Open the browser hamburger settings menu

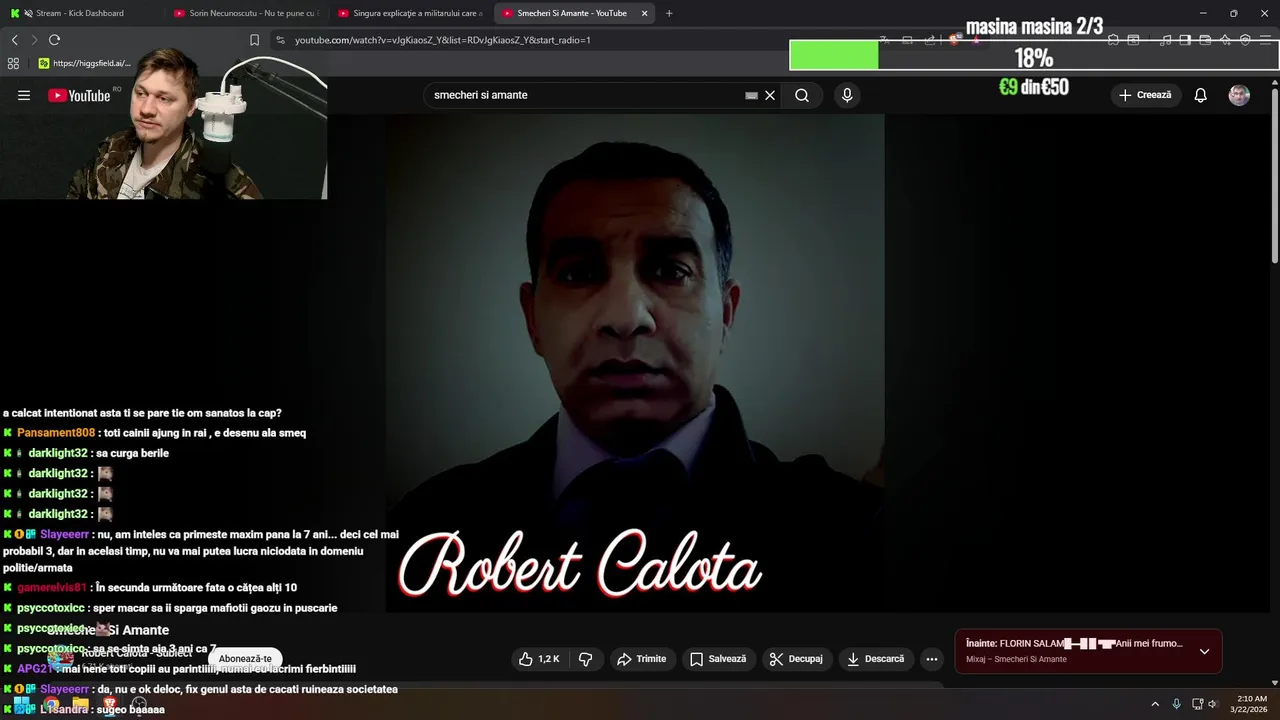pos(1265,40)
